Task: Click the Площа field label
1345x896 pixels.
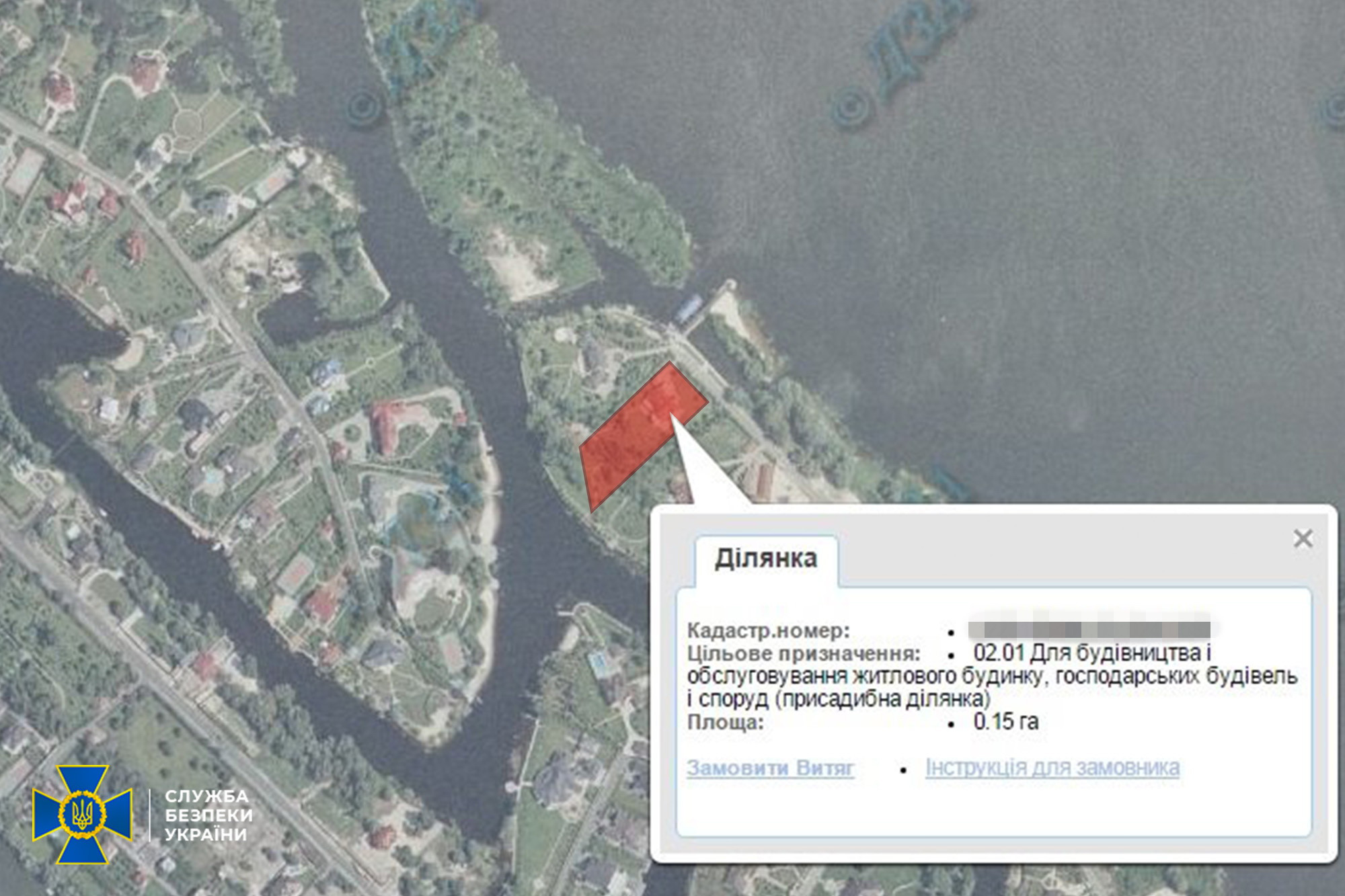Action: click(x=726, y=723)
